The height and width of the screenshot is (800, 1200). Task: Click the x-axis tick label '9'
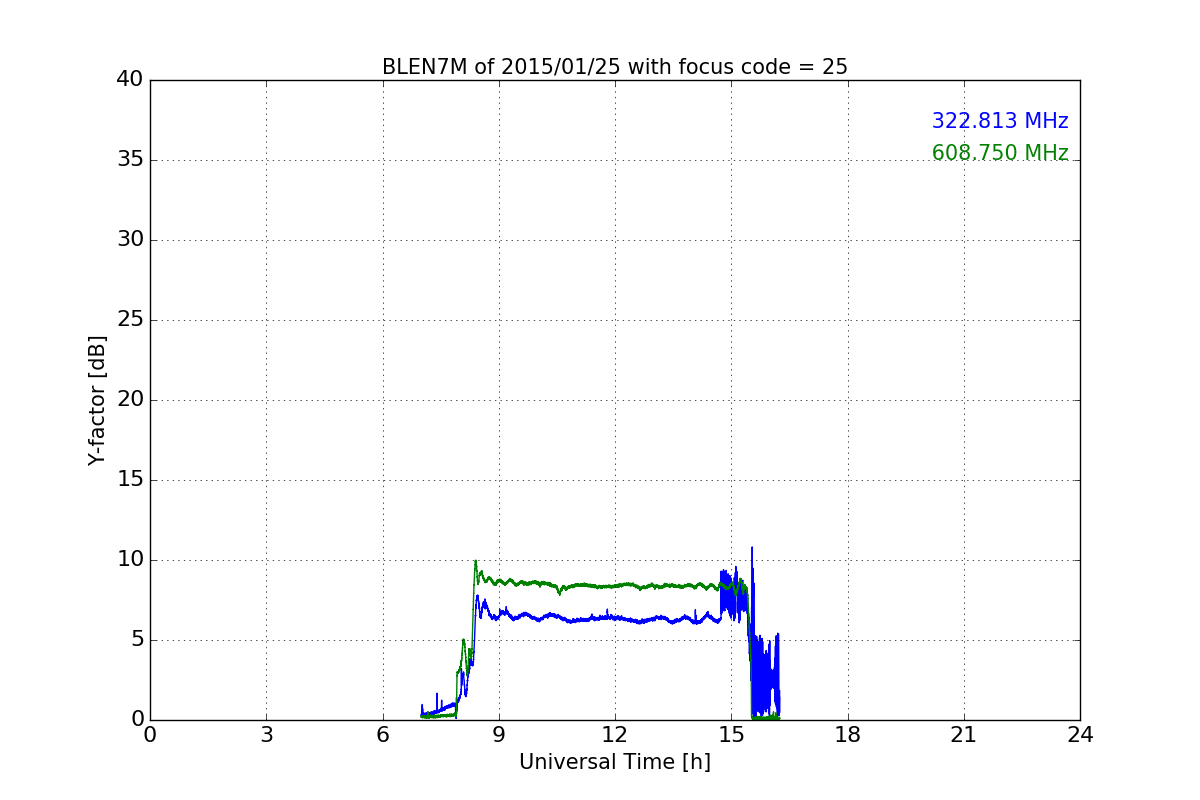coord(499,734)
